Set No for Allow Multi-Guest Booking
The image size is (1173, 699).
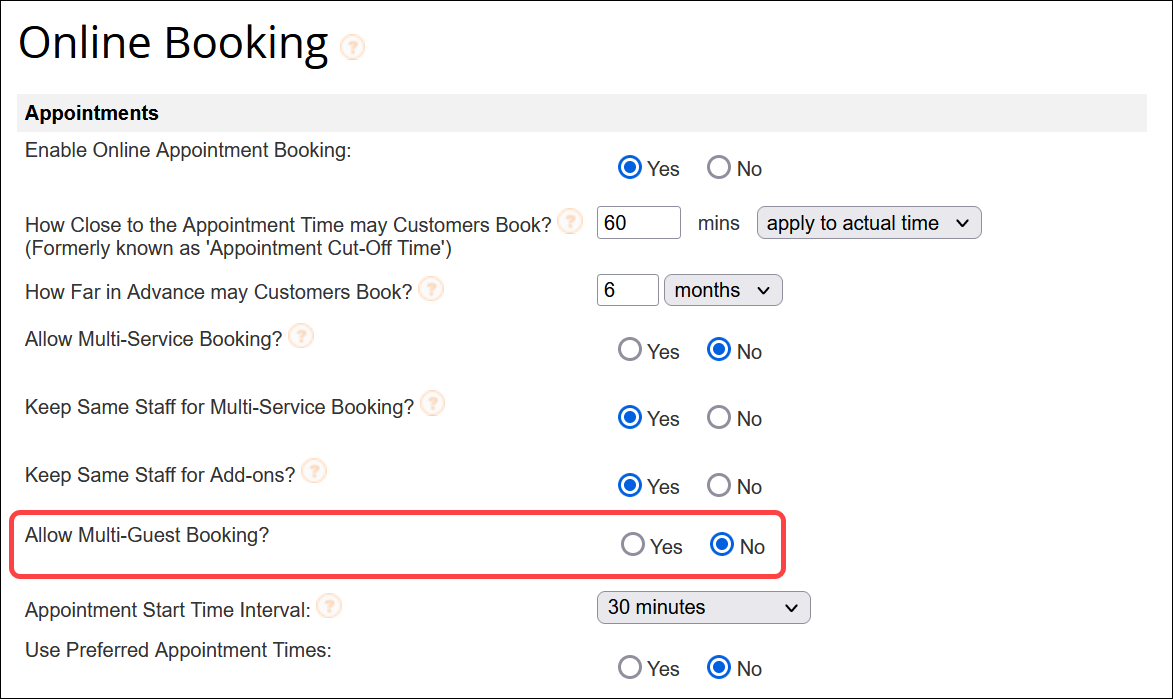722,544
